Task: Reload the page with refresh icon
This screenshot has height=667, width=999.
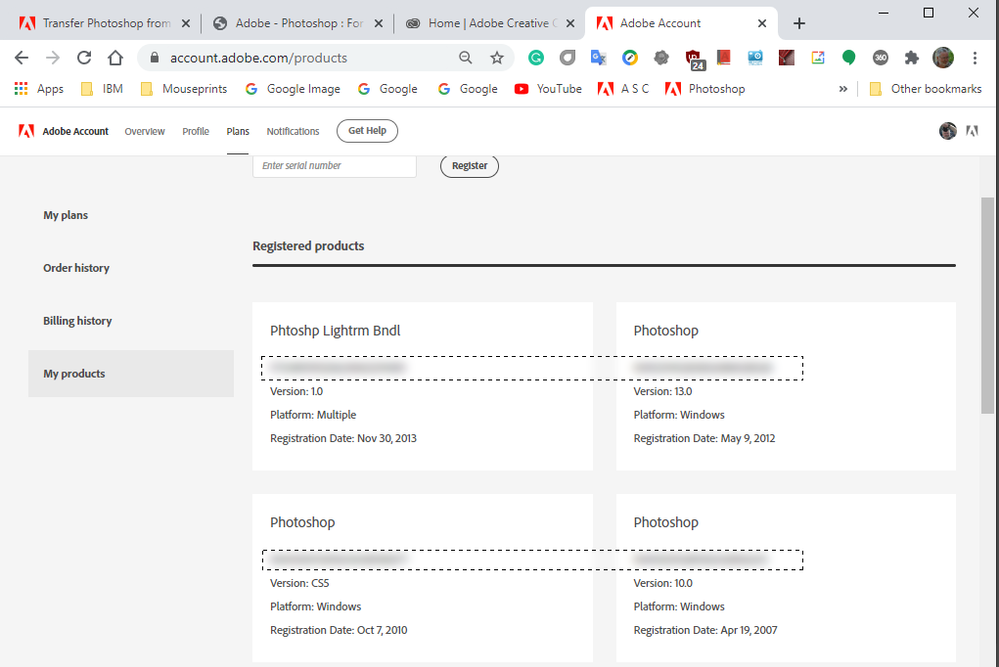Action: click(x=84, y=58)
